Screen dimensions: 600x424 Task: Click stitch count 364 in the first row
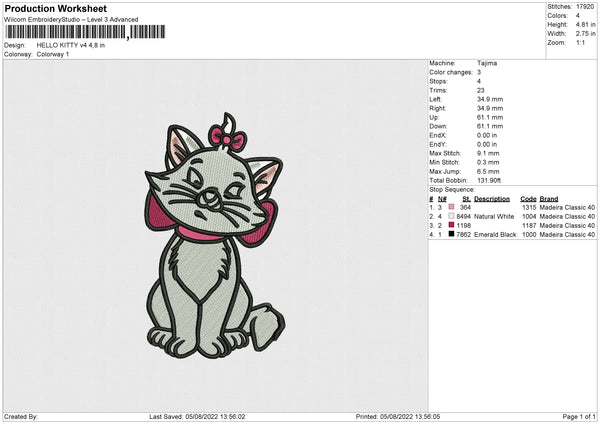tap(465, 207)
